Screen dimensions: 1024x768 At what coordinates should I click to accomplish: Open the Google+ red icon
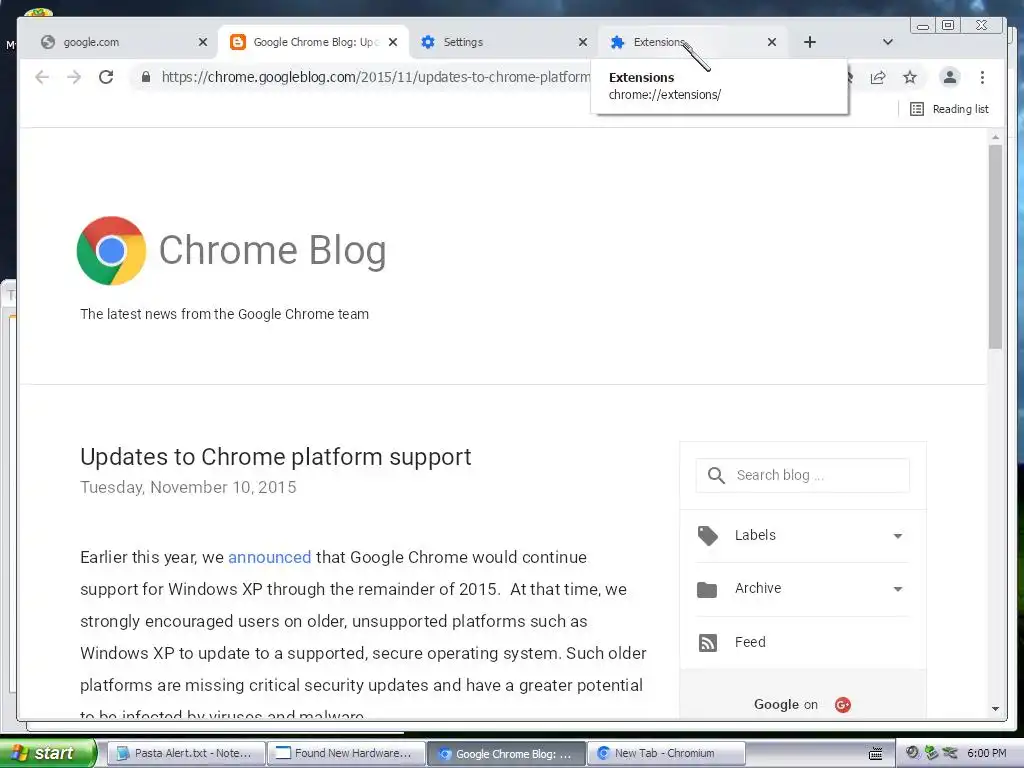[x=842, y=705]
